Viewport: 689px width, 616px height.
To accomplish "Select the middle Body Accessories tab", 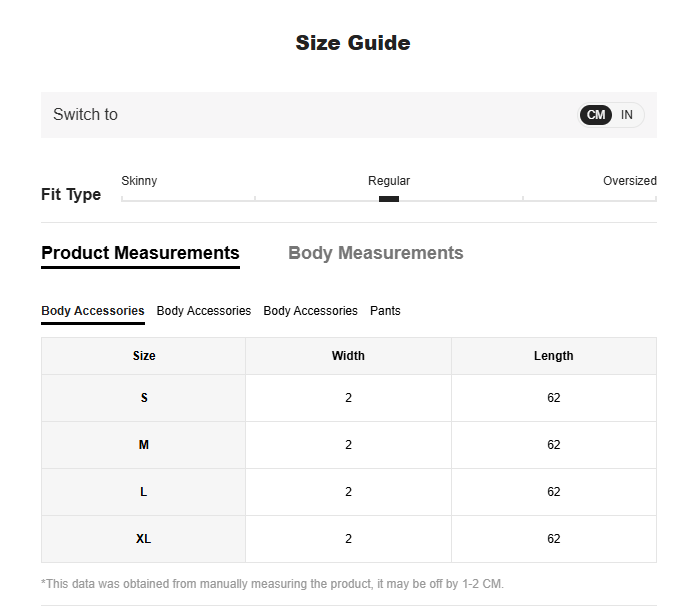I will point(204,311).
